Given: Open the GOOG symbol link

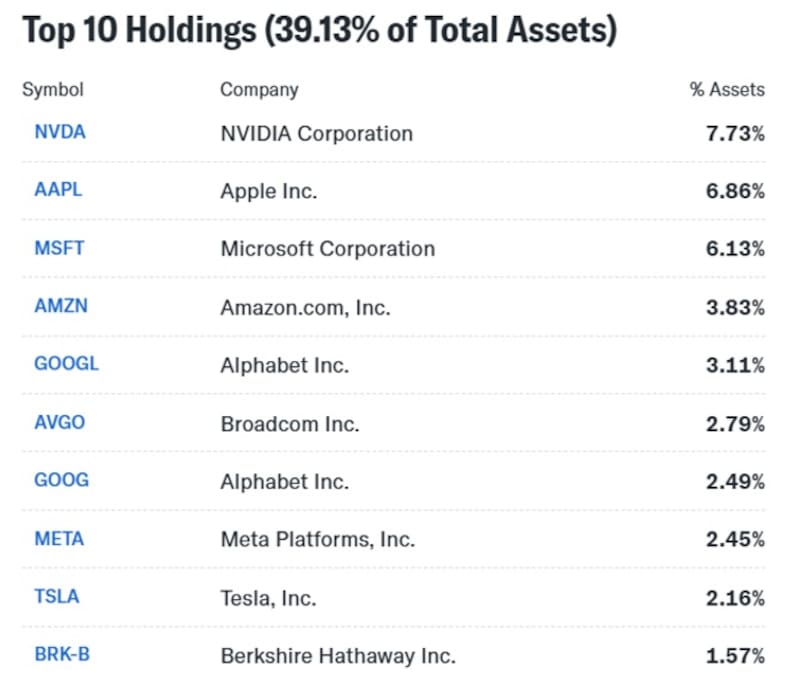Looking at the screenshot, I should pyautogui.click(x=61, y=480).
